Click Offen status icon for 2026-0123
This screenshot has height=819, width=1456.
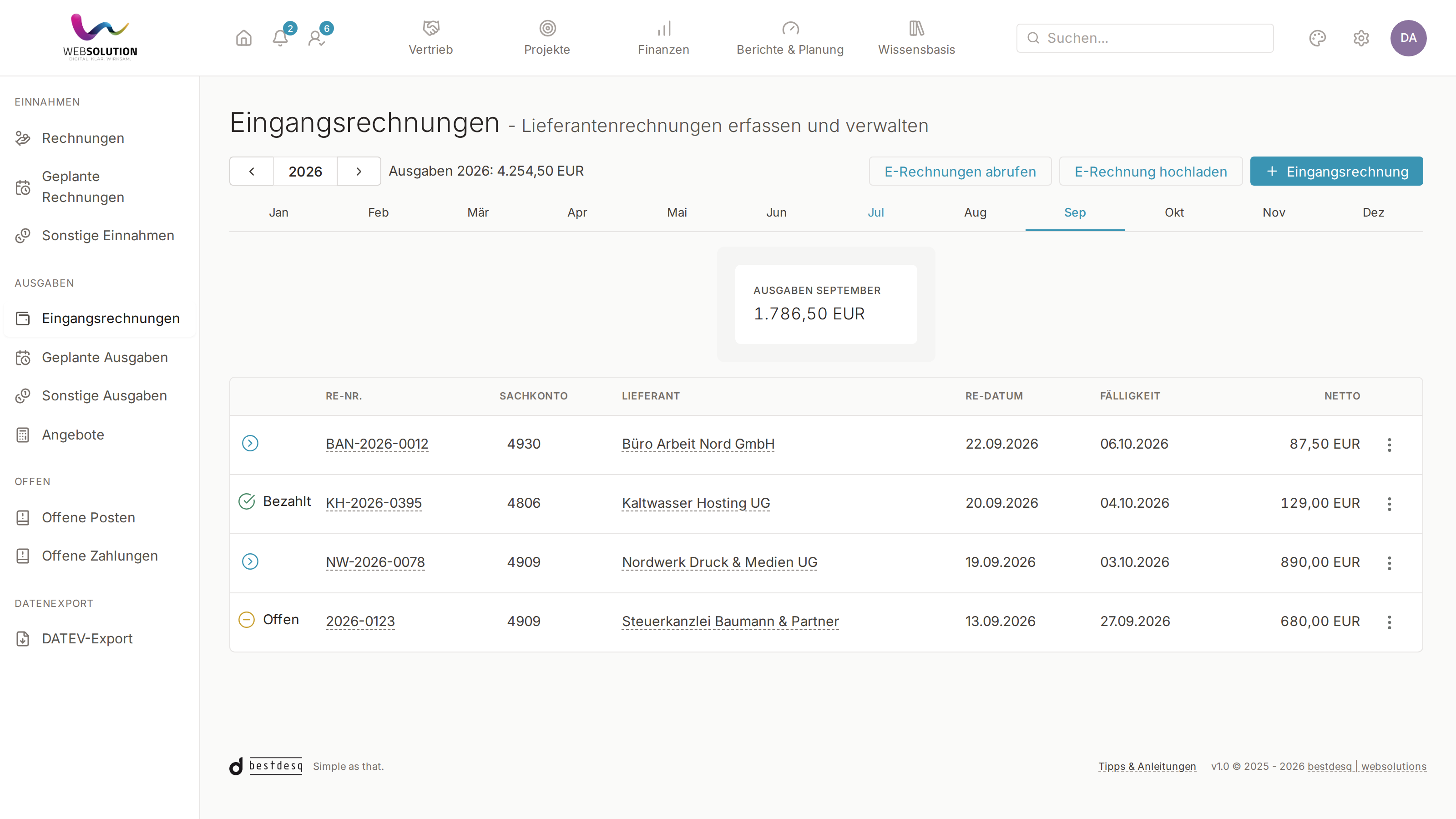click(x=247, y=619)
